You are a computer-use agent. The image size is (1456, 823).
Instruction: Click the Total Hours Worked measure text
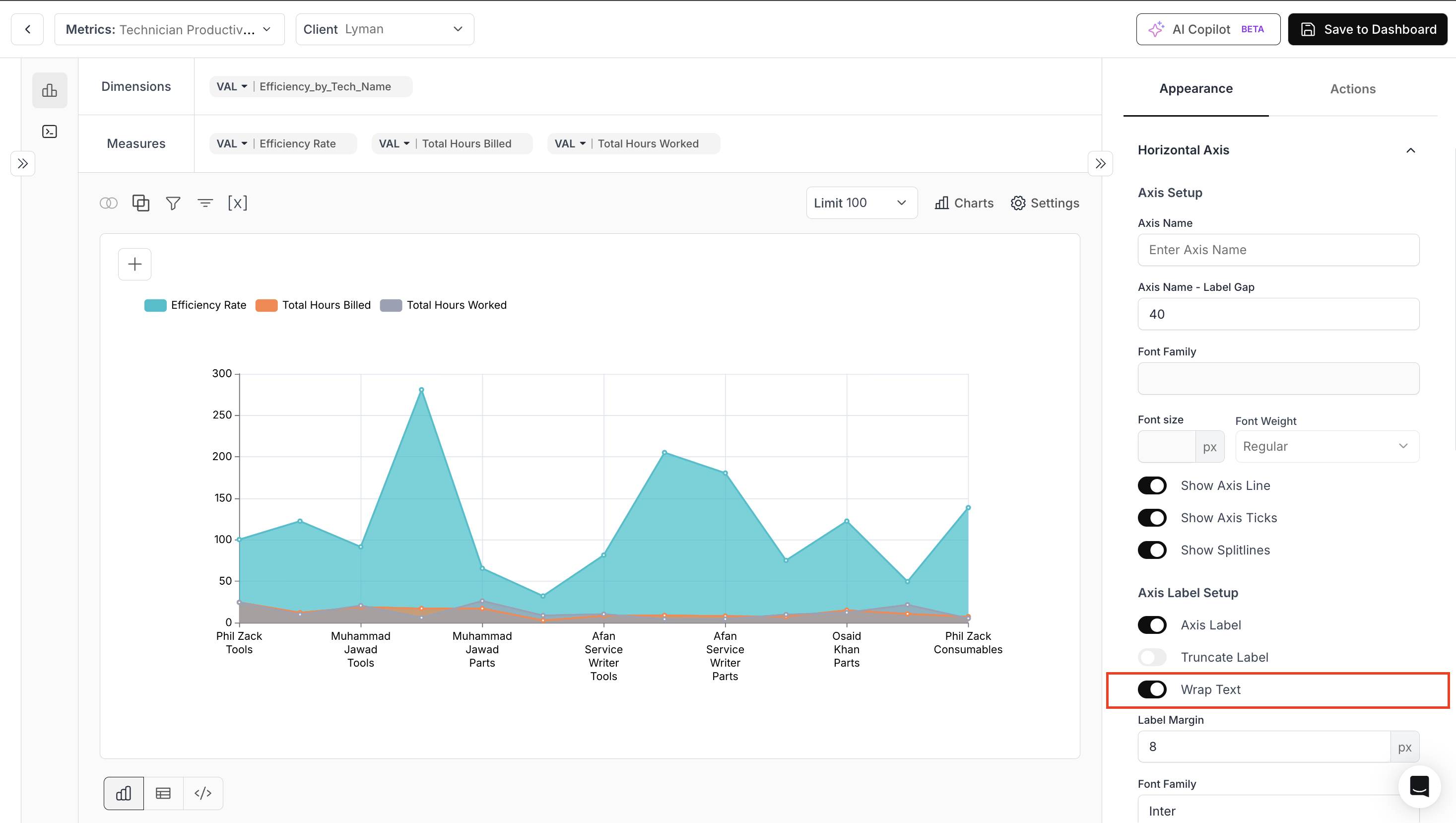coord(648,143)
